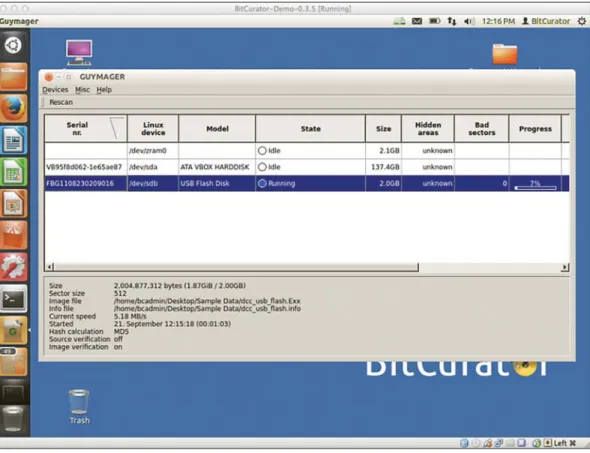Image resolution: width=590 pixels, height=453 pixels.
Task: Click VirtualBox USB devices status icon
Action: pyautogui.click(x=488, y=443)
